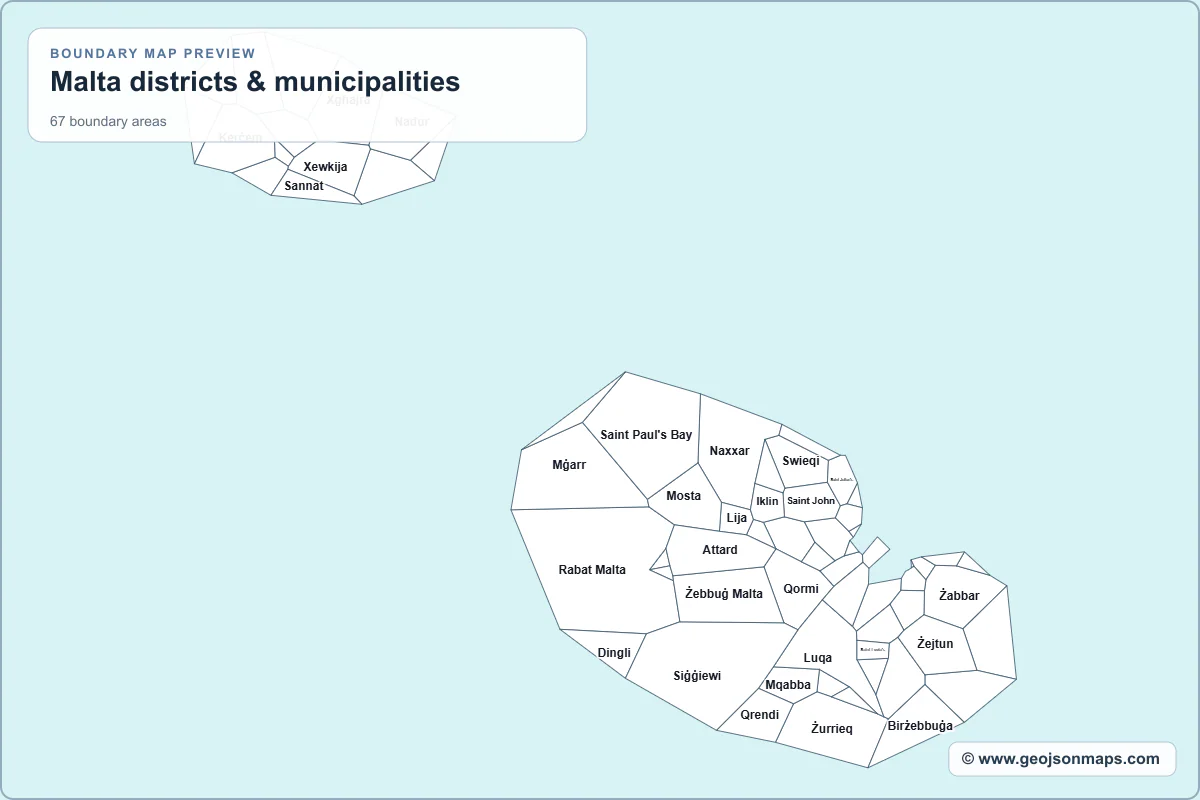The height and width of the screenshot is (800, 1200).
Task: Click the Rabat Malta region
Action: coord(592,570)
